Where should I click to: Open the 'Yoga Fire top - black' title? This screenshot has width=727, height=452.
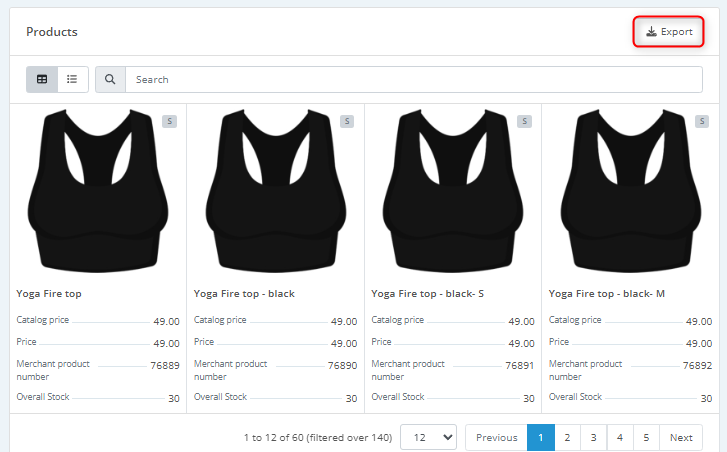pyautogui.click(x=244, y=294)
